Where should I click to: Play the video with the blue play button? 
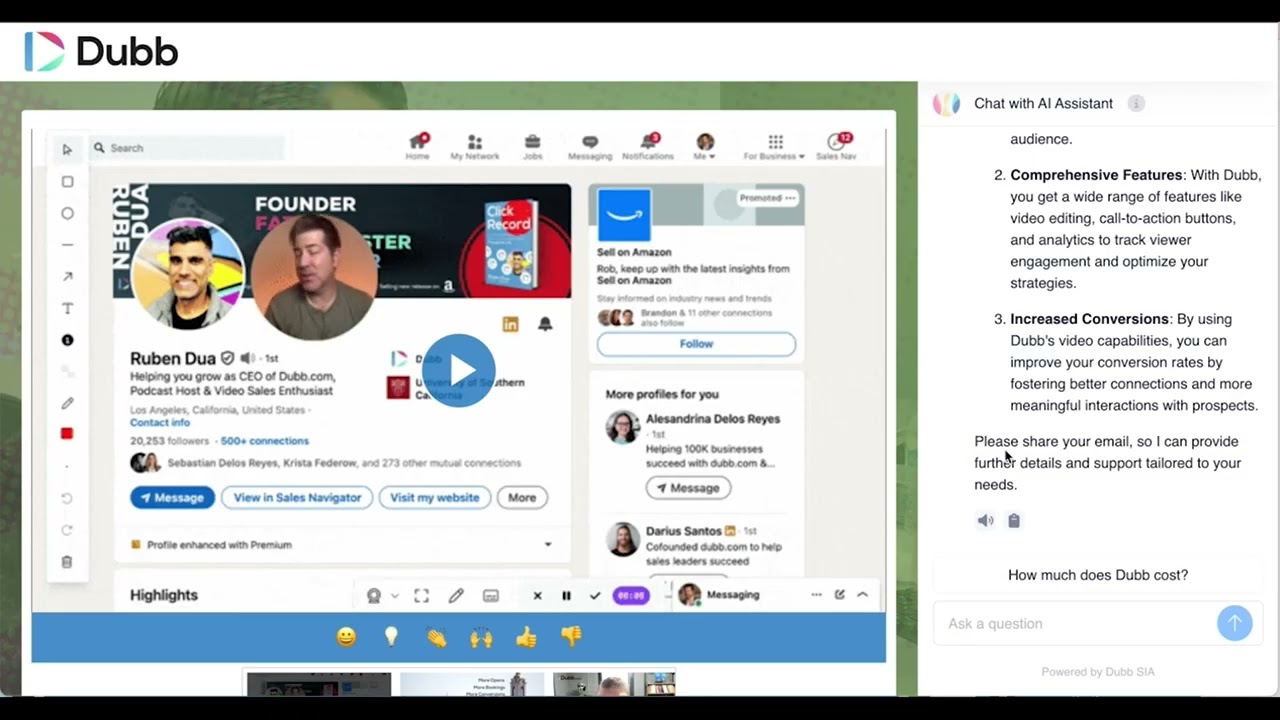coord(459,370)
